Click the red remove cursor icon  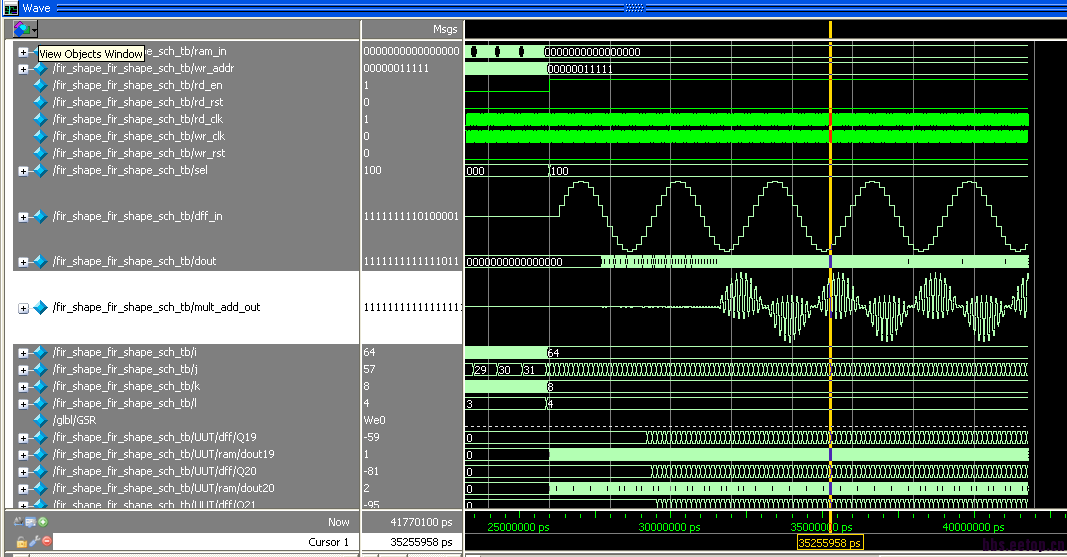[45, 542]
